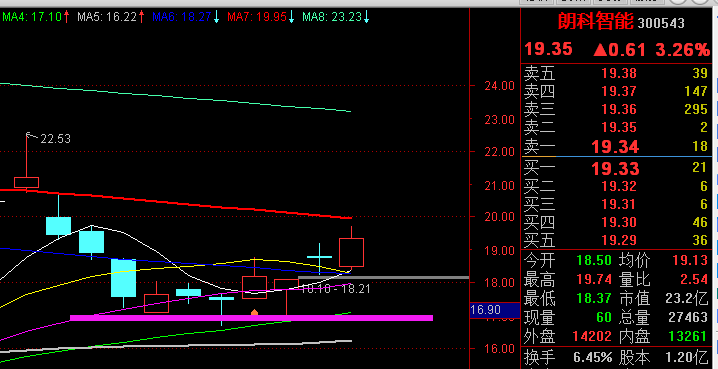The image size is (718, 369).
Task: Select the 买五 19.29 order row
Action: click(x=616, y=240)
